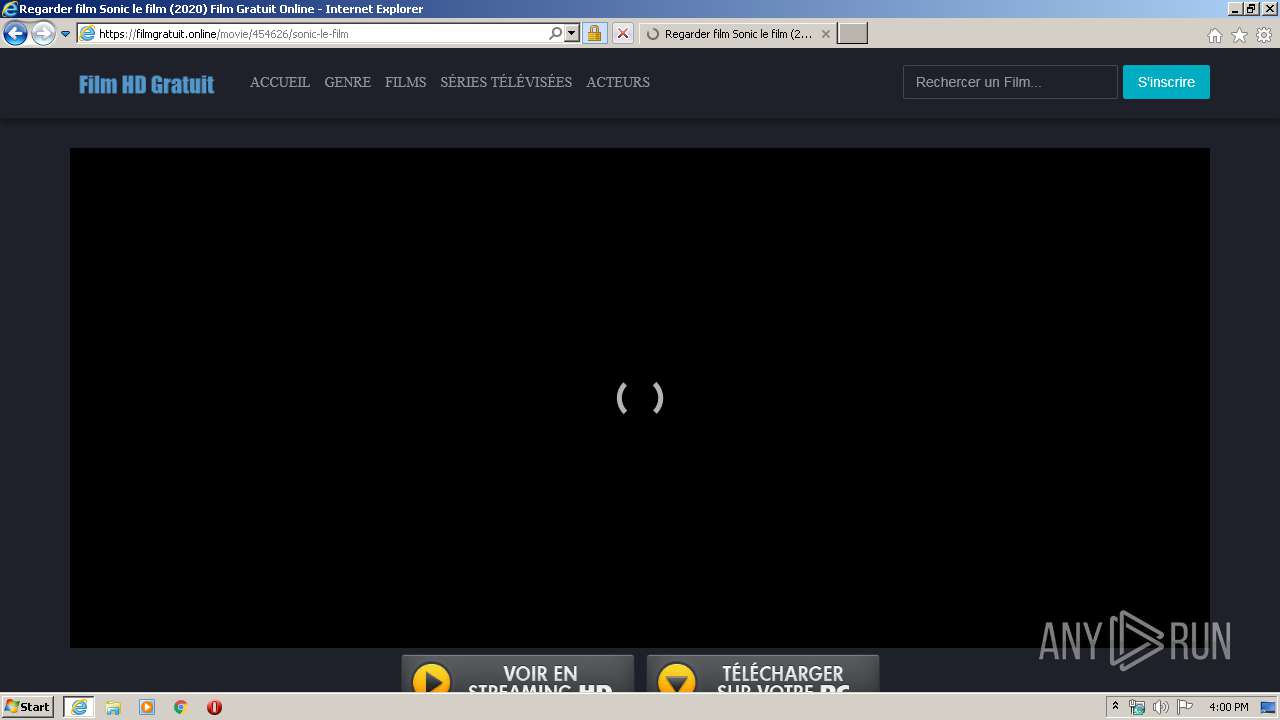The width and height of the screenshot is (1280, 720).
Task: Open the Tools gear icon
Action: tap(1264, 35)
